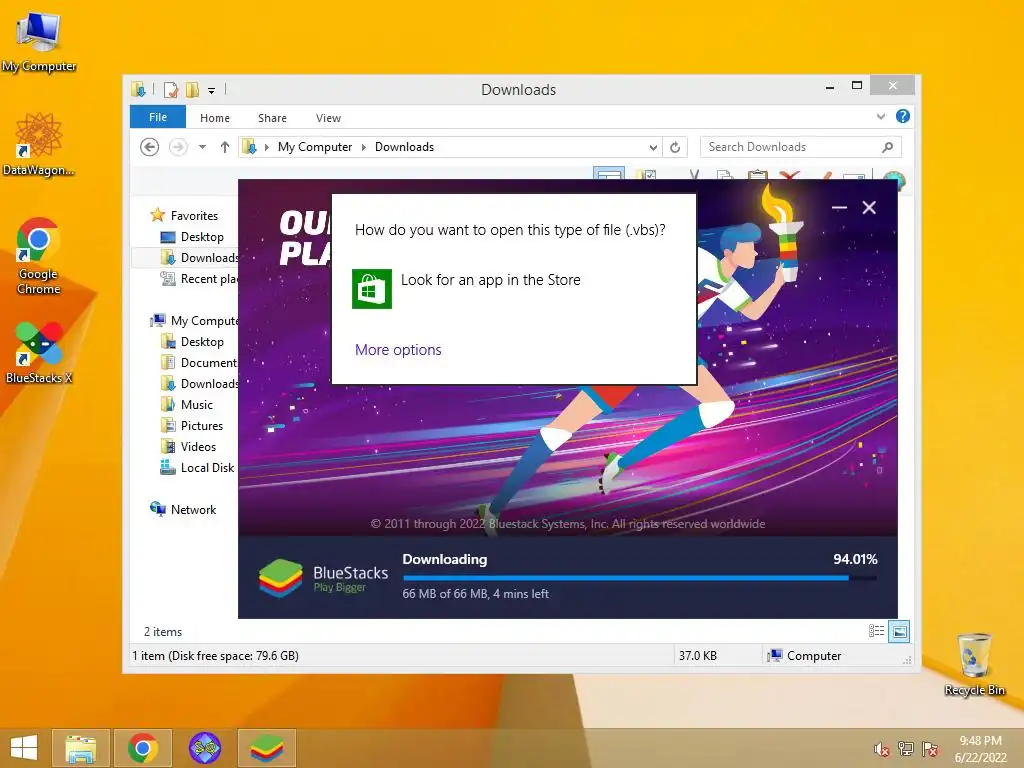Screen dimensions: 1024x768
Task: Click the New Folder quick access icon
Action: click(193, 90)
